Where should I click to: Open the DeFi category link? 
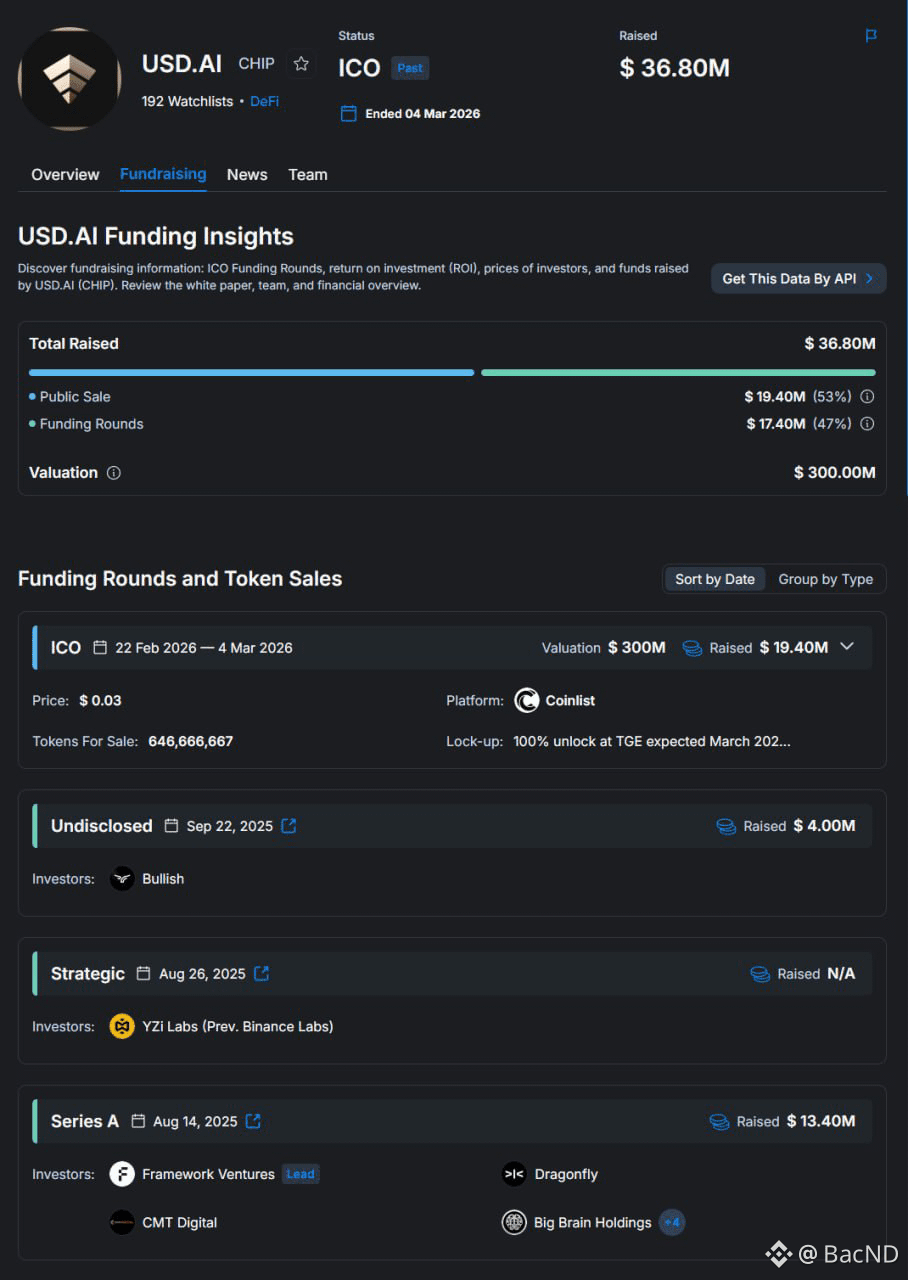pos(264,101)
